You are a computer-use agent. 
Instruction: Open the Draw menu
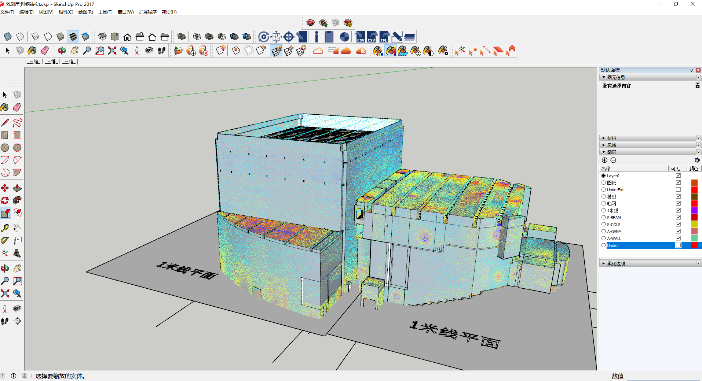coord(86,12)
